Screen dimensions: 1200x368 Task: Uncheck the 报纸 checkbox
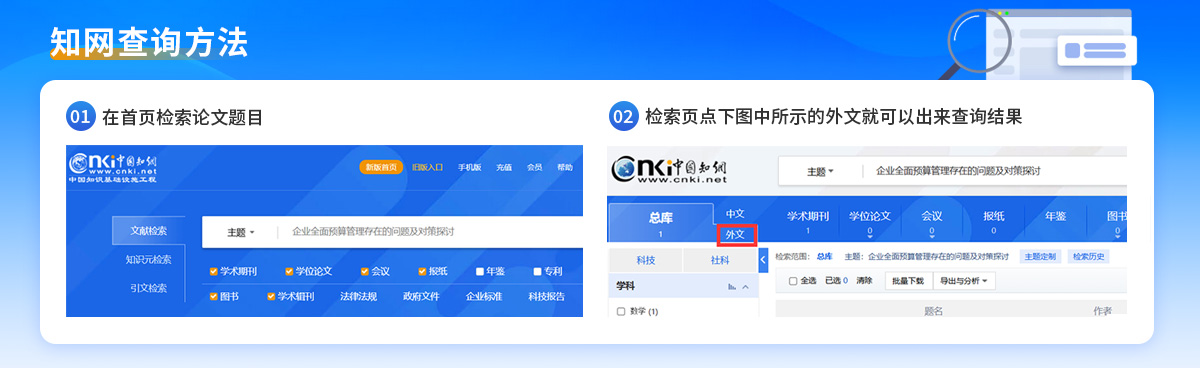coord(423,271)
